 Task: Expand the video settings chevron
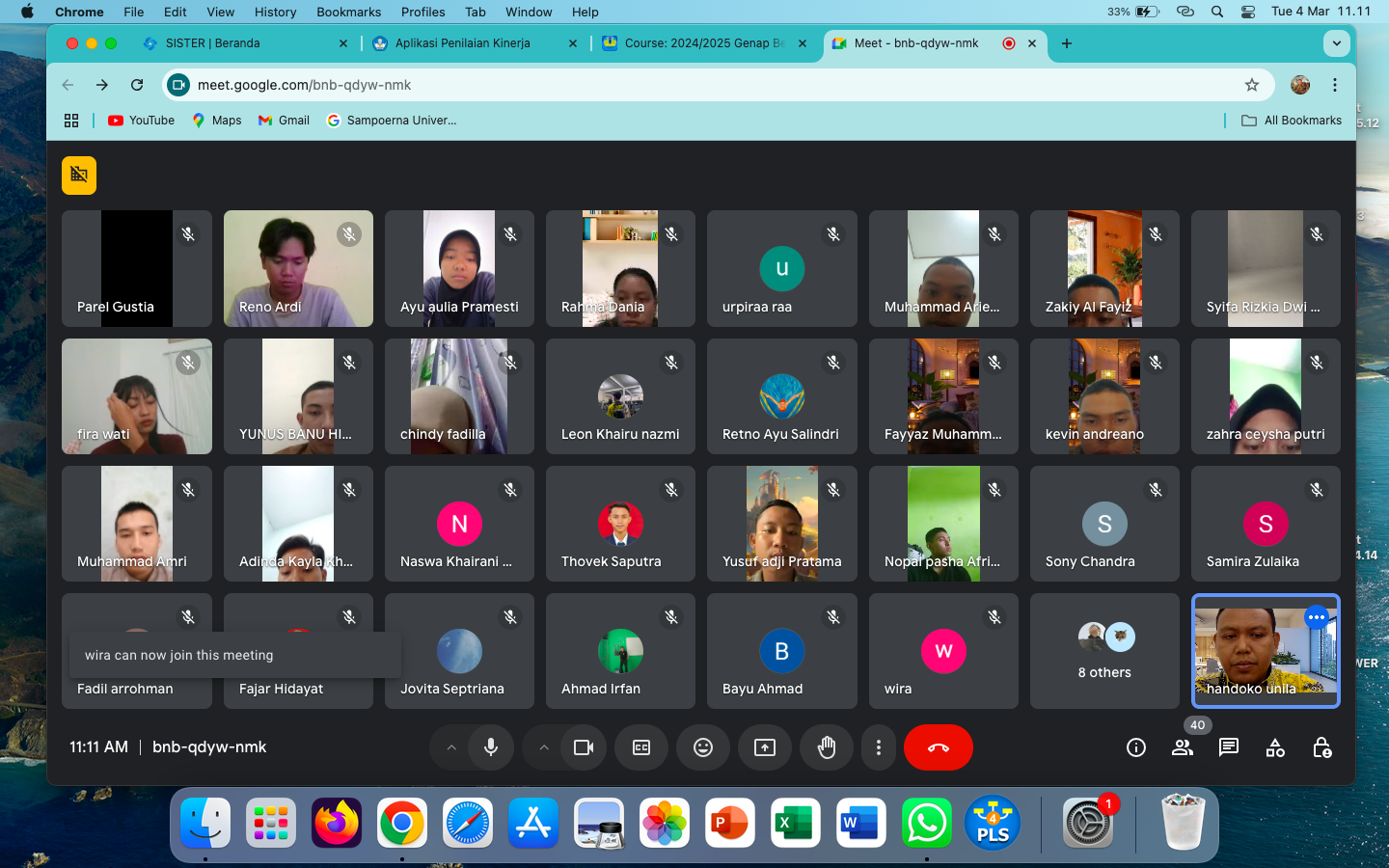click(x=544, y=747)
